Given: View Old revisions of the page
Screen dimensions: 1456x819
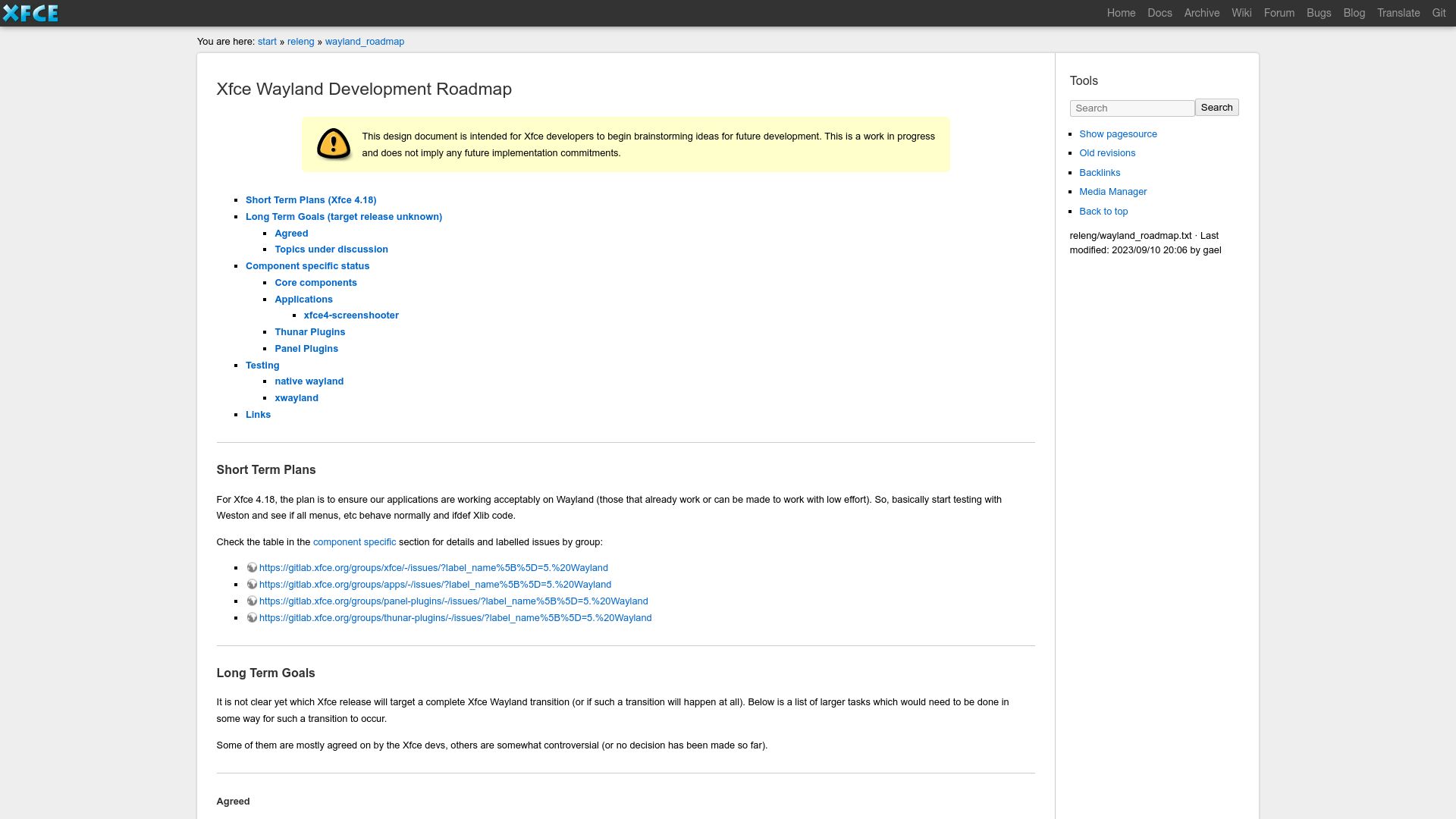Looking at the screenshot, I should point(1107,153).
